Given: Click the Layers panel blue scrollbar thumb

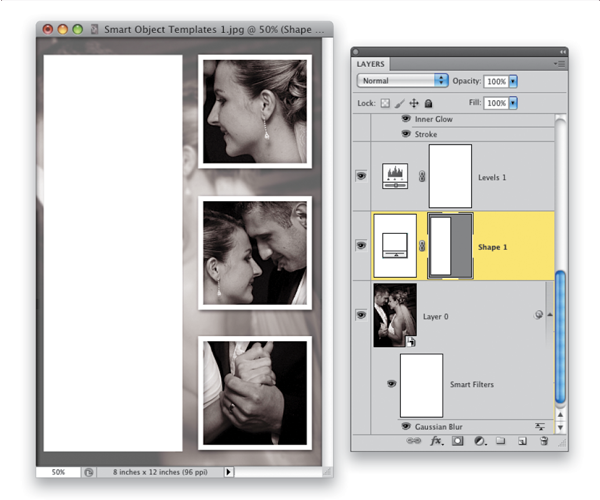Looking at the screenshot, I should coord(560,337).
